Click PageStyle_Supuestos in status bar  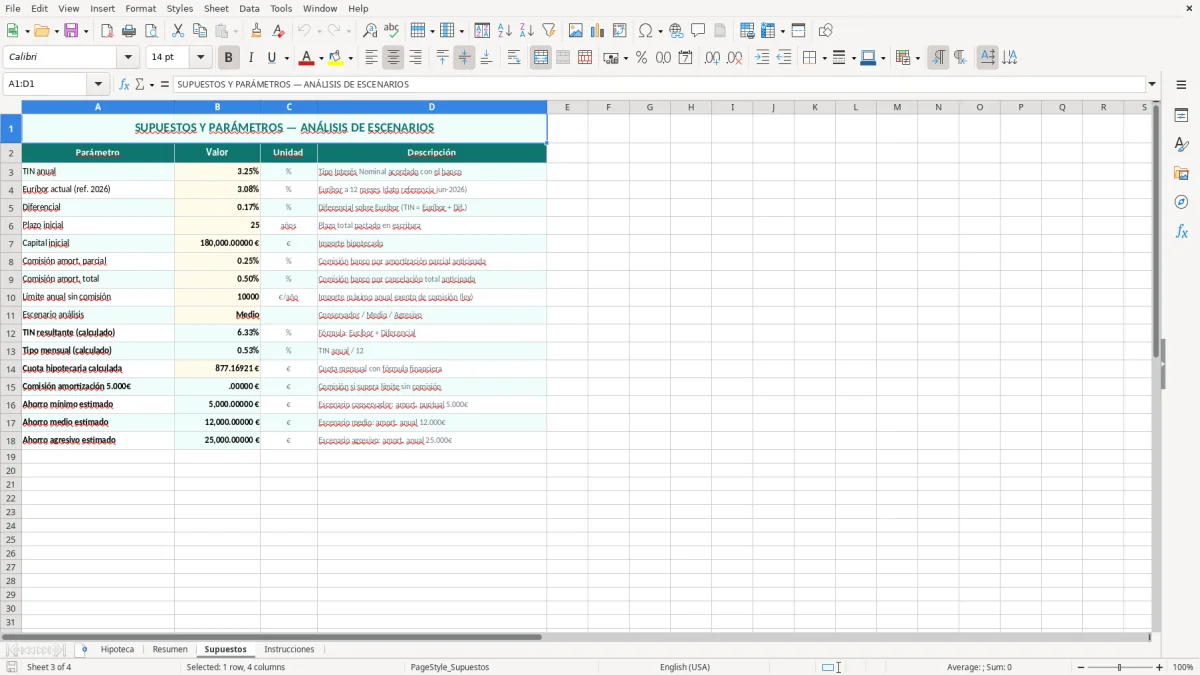pos(450,667)
